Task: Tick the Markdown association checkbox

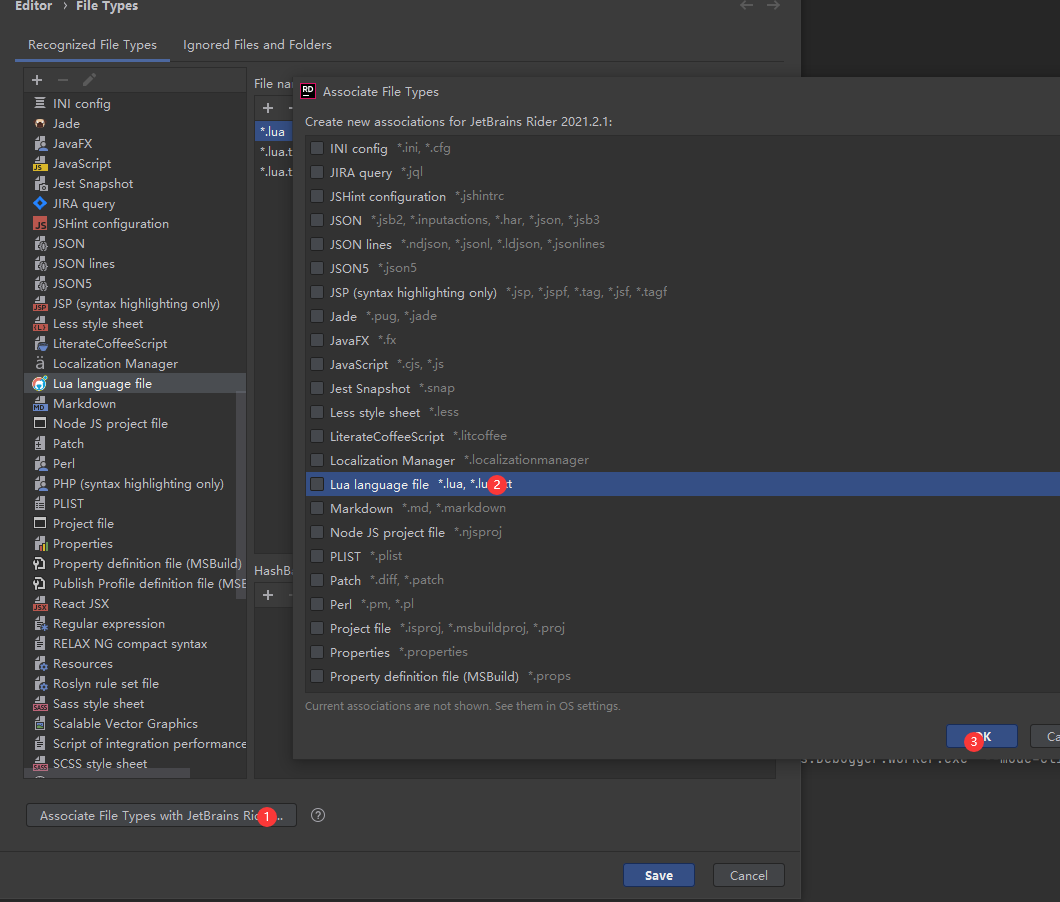Action: pyautogui.click(x=316, y=508)
